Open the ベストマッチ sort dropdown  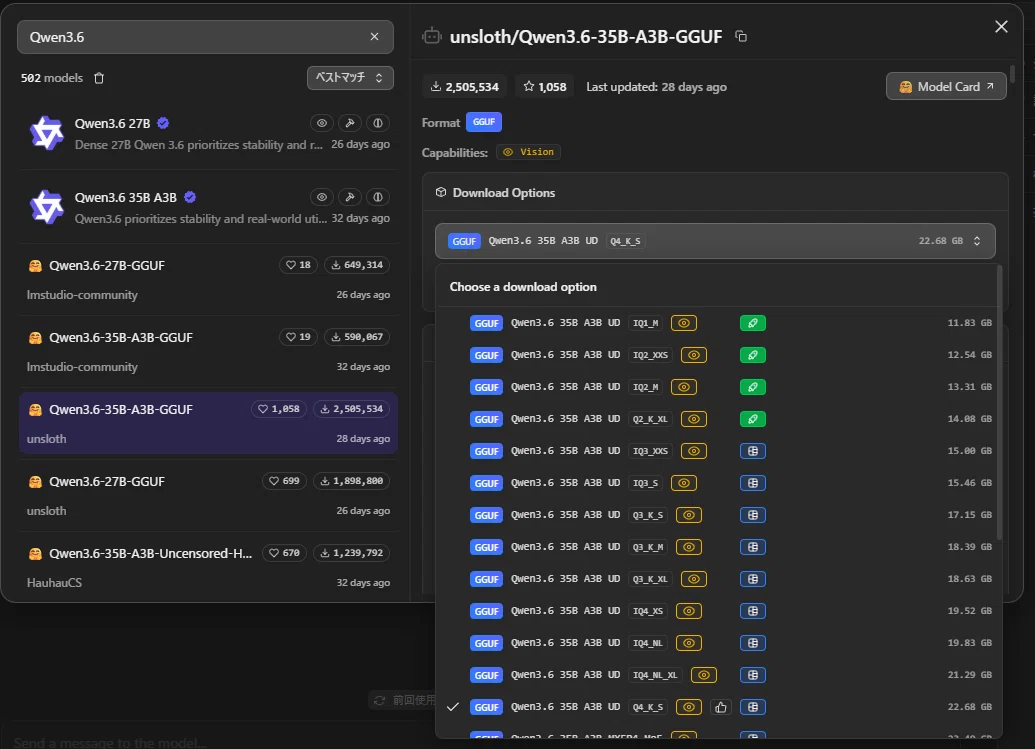pos(350,78)
